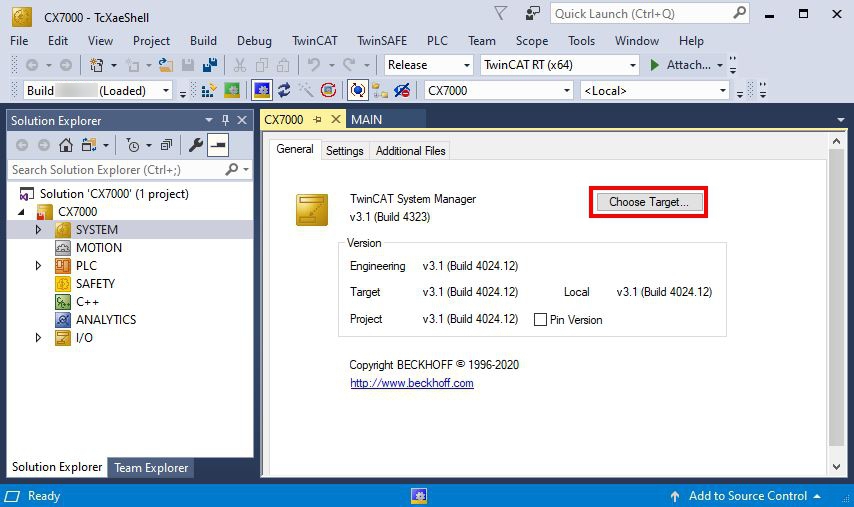Click the Toggle Free Run State red icon
The width and height of the screenshot is (854, 507).
[x=328, y=90]
